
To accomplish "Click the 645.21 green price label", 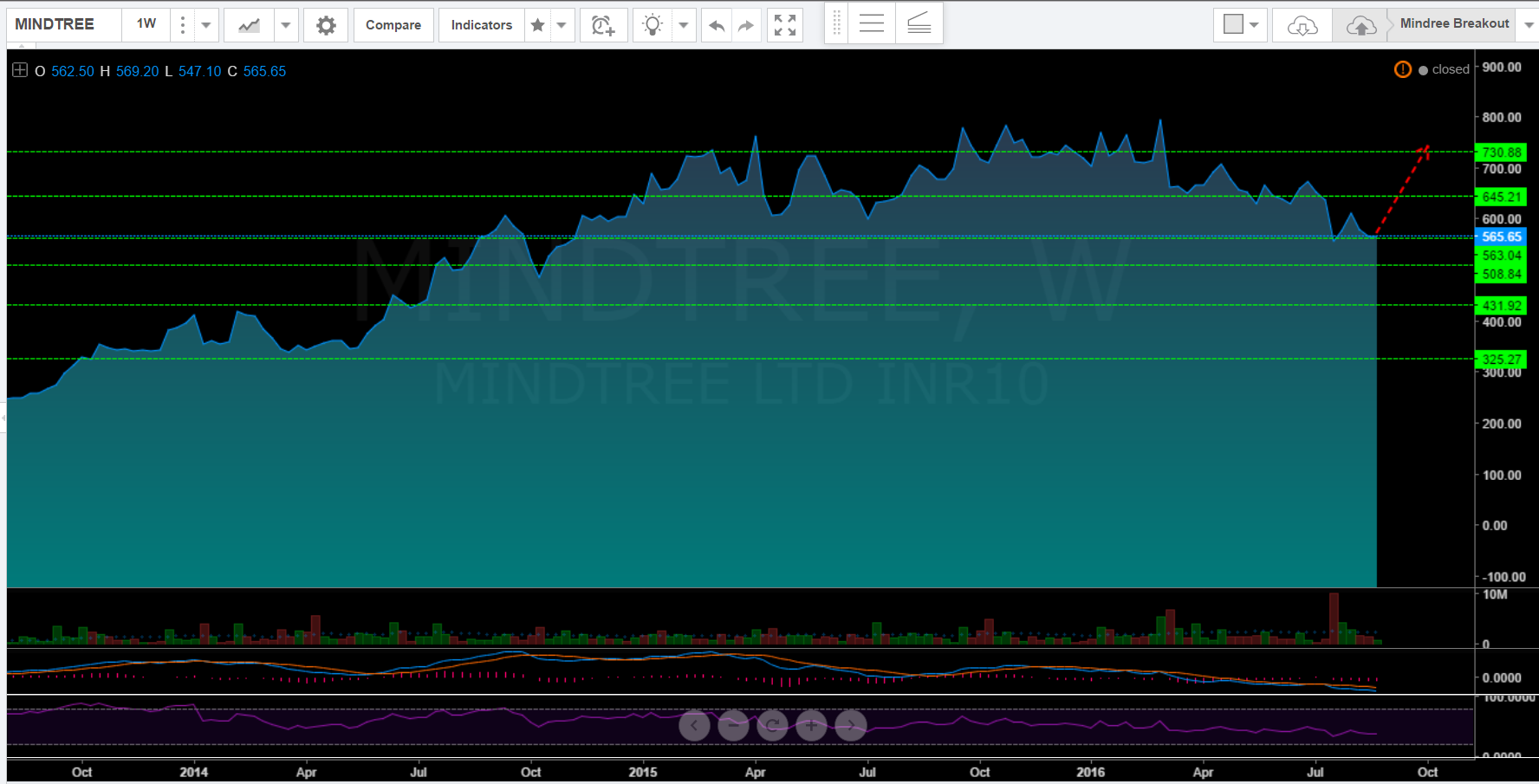I will [1501, 197].
